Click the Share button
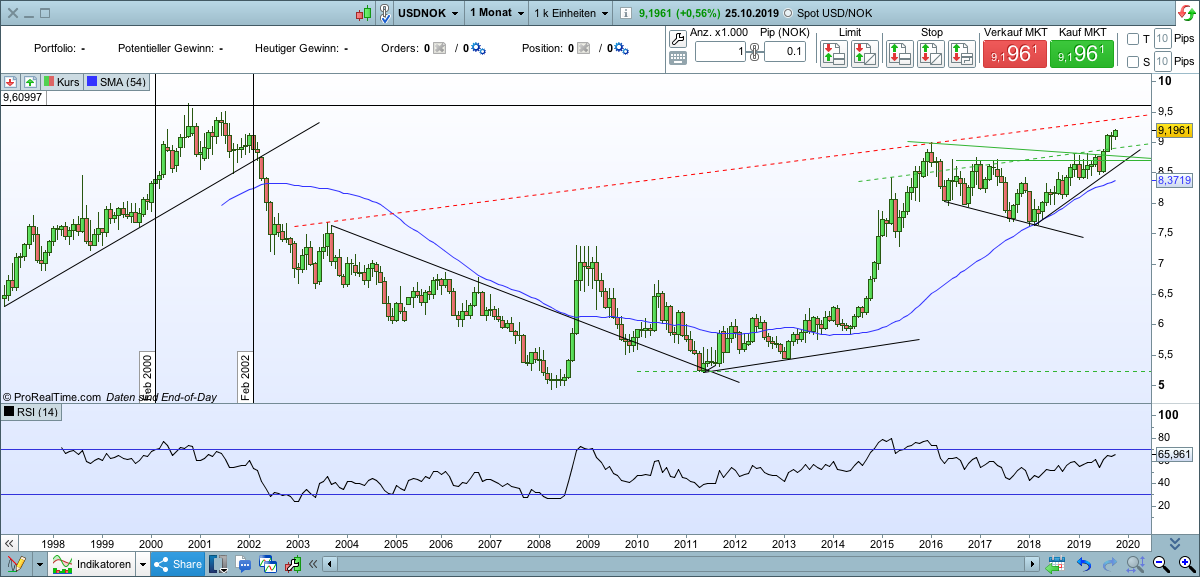The image size is (1200, 577). tap(180, 565)
